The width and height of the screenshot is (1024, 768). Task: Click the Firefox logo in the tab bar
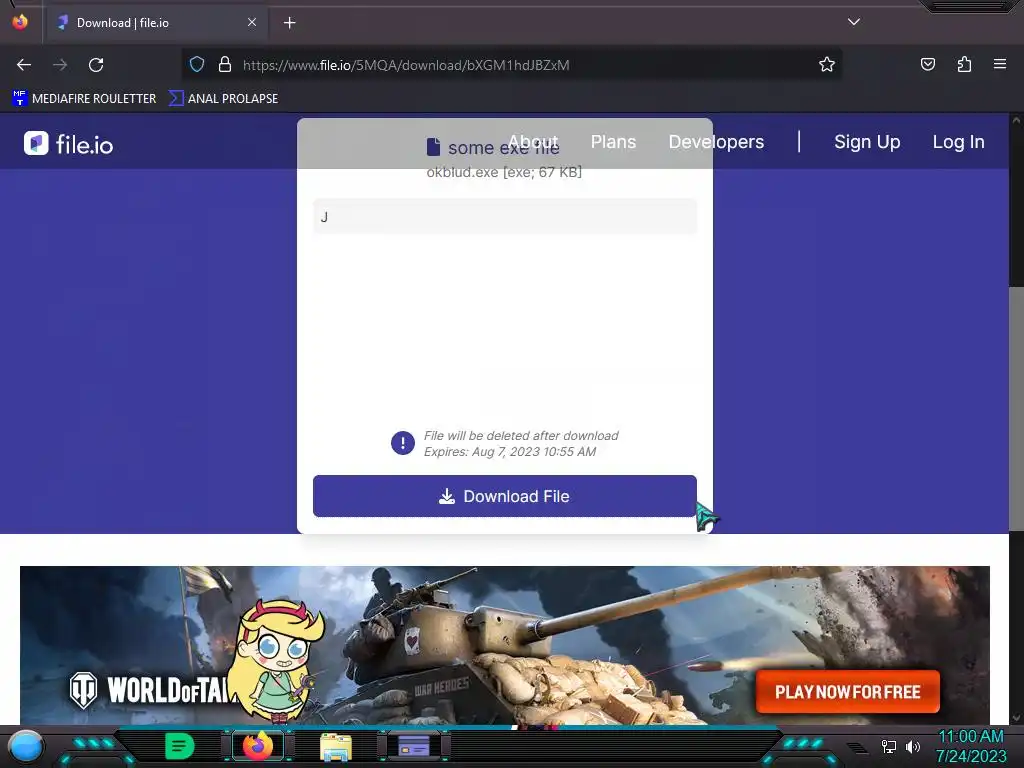(x=20, y=22)
